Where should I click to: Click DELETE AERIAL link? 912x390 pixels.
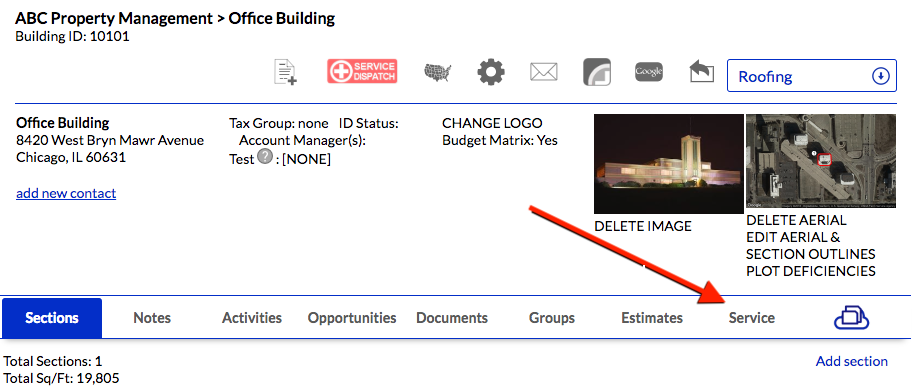pyautogui.click(x=796, y=220)
